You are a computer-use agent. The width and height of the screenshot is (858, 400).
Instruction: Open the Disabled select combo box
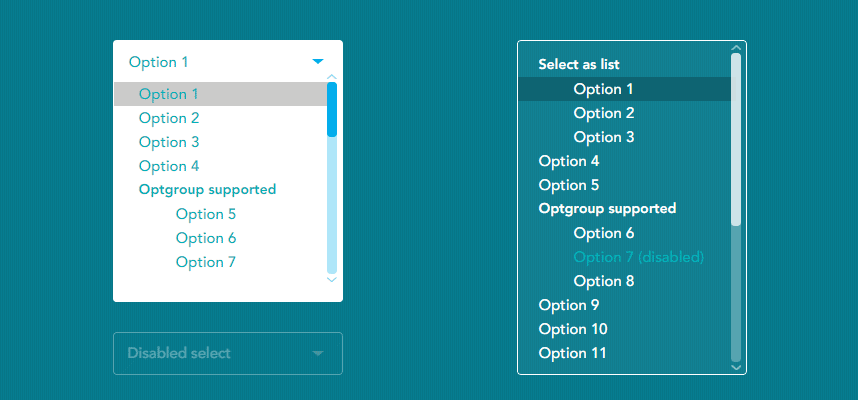tap(228, 353)
